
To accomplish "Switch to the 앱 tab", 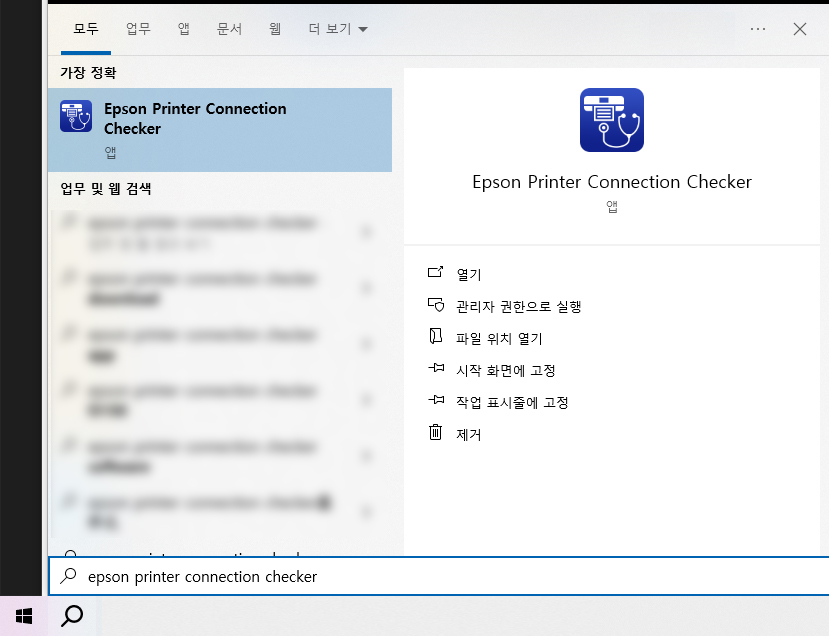I will pyautogui.click(x=183, y=29).
